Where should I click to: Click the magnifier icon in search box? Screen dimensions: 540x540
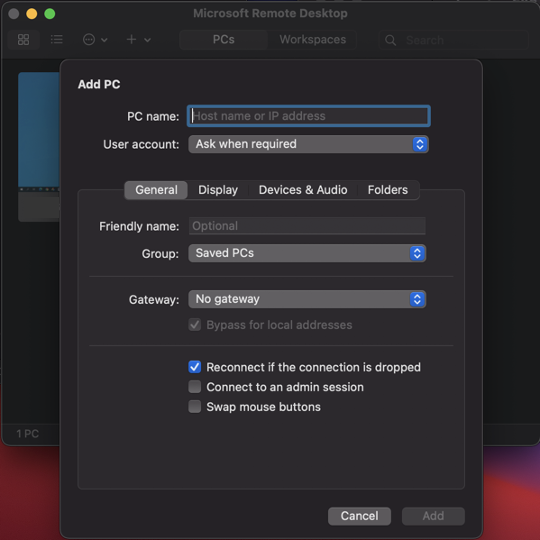tap(390, 40)
